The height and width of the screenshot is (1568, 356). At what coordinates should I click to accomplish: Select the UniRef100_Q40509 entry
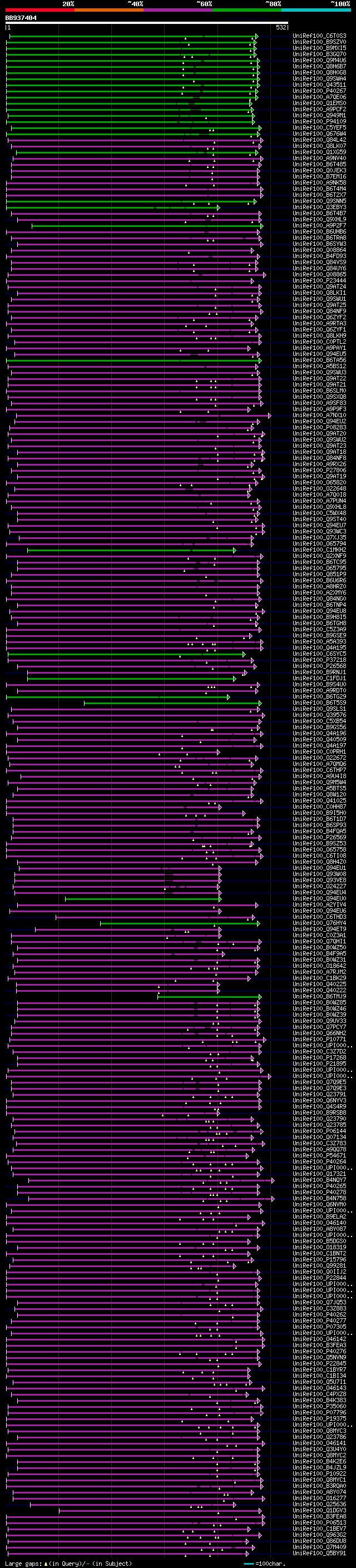click(319, 739)
